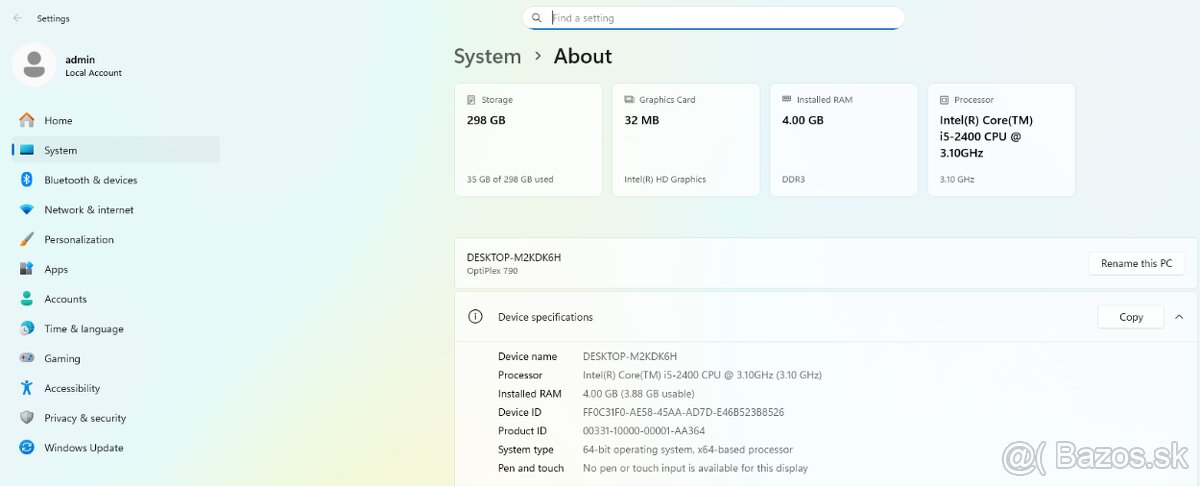Click the Windows Update sync icon

click(27, 448)
